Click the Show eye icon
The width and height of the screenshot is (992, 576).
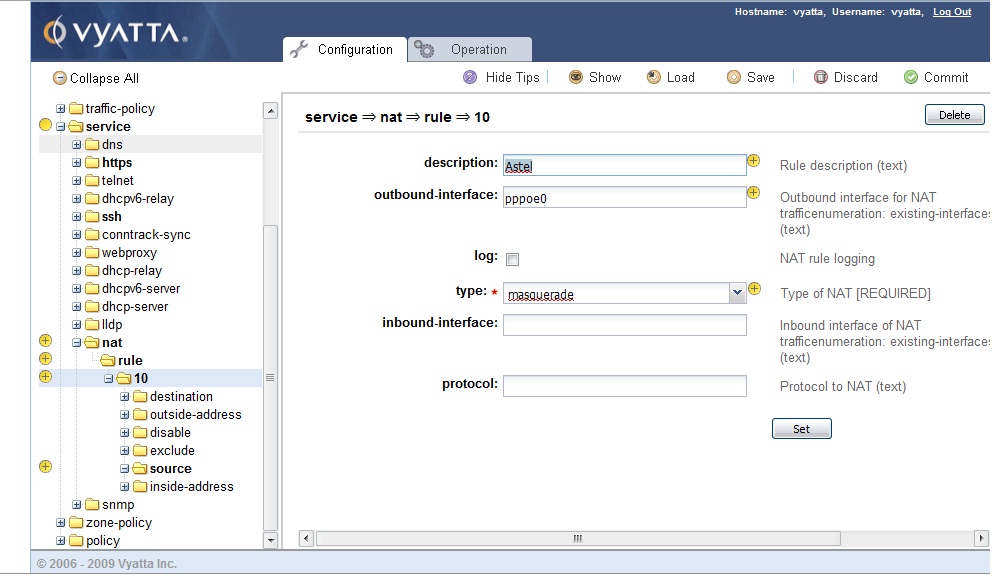click(x=576, y=77)
